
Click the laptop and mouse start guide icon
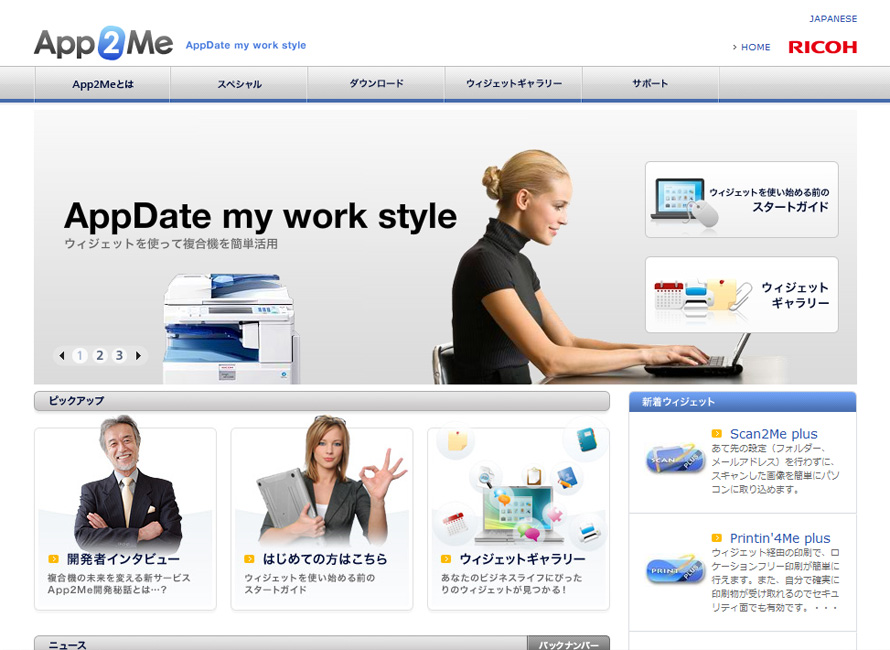point(684,202)
